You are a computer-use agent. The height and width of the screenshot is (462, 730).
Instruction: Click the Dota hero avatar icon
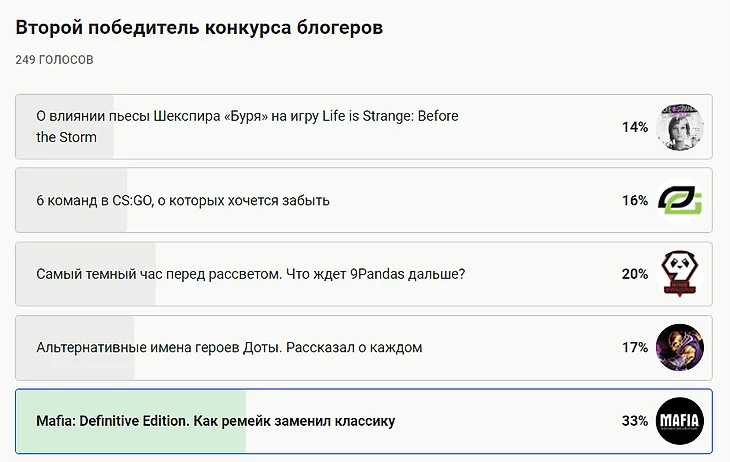[x=680, y=347]
